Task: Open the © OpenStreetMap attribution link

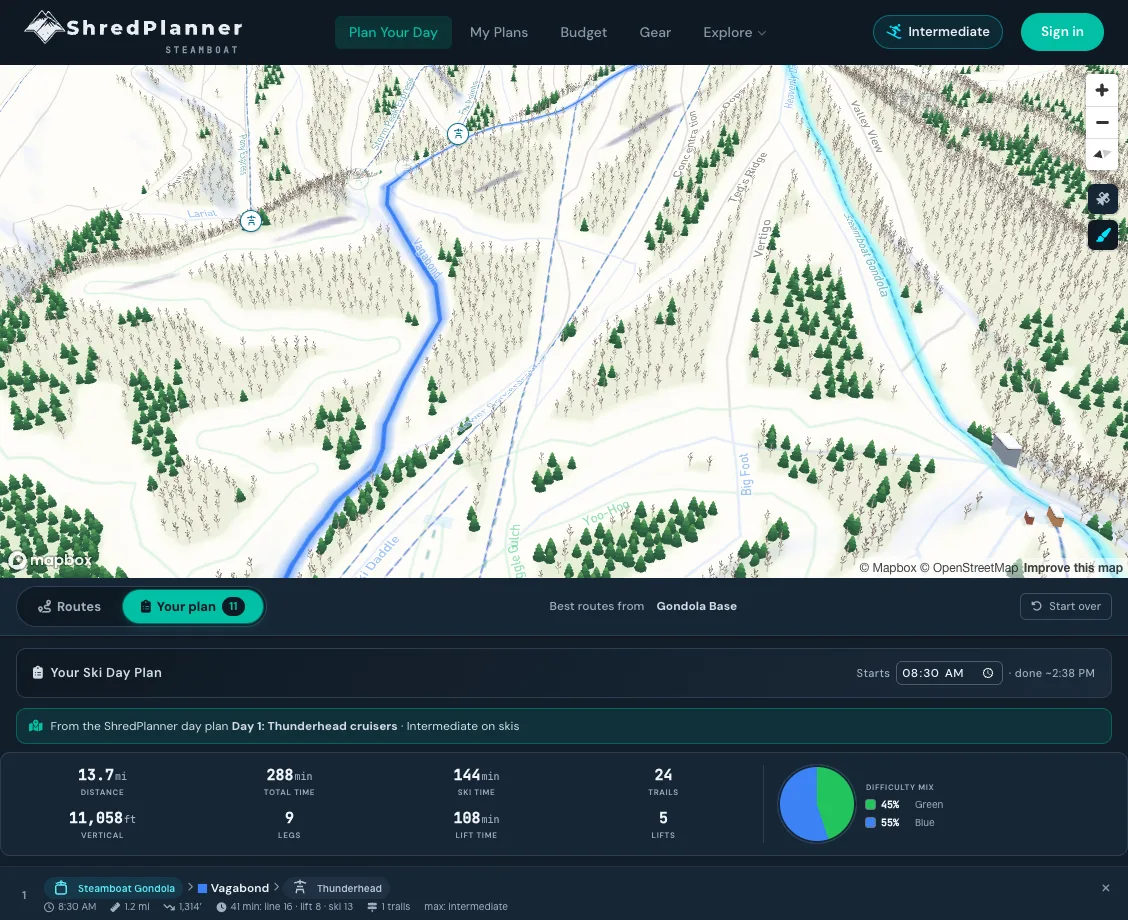Action: (969, 568)
